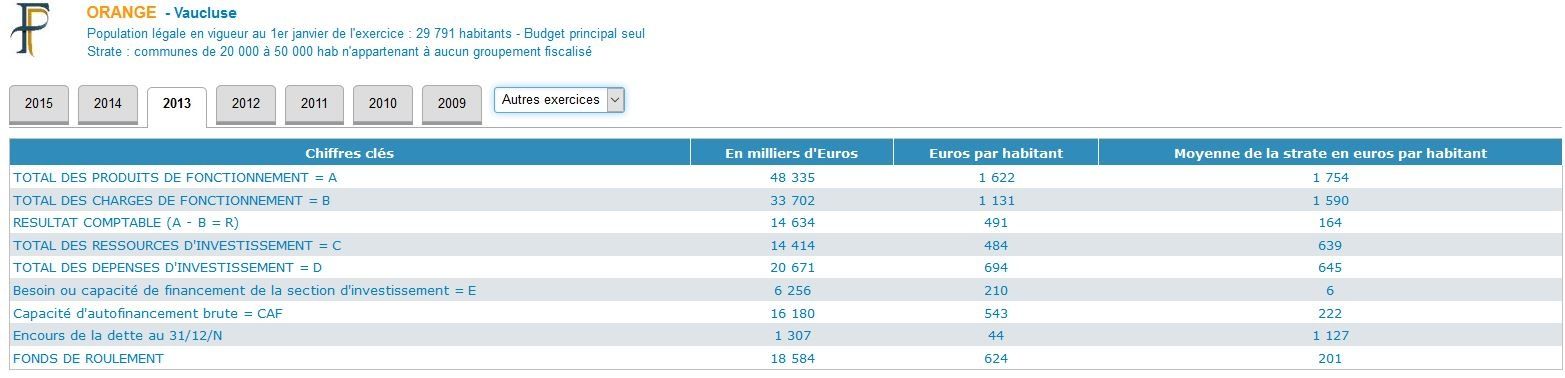Image resolution: width=1565 pixels, height=378 pixels.
Task: Open TOTAL DES DEPENSES D'INVESTISSEMENT link
Action: coord(168,268)
